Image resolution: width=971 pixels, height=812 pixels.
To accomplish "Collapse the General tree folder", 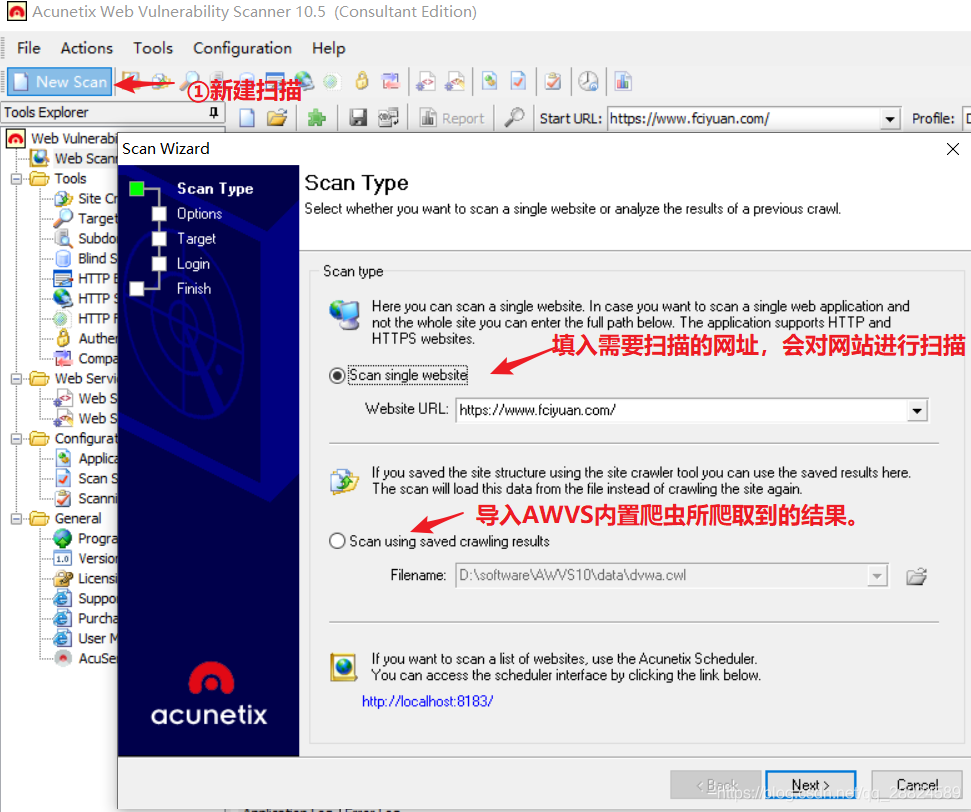I will [x=16, y=518].
